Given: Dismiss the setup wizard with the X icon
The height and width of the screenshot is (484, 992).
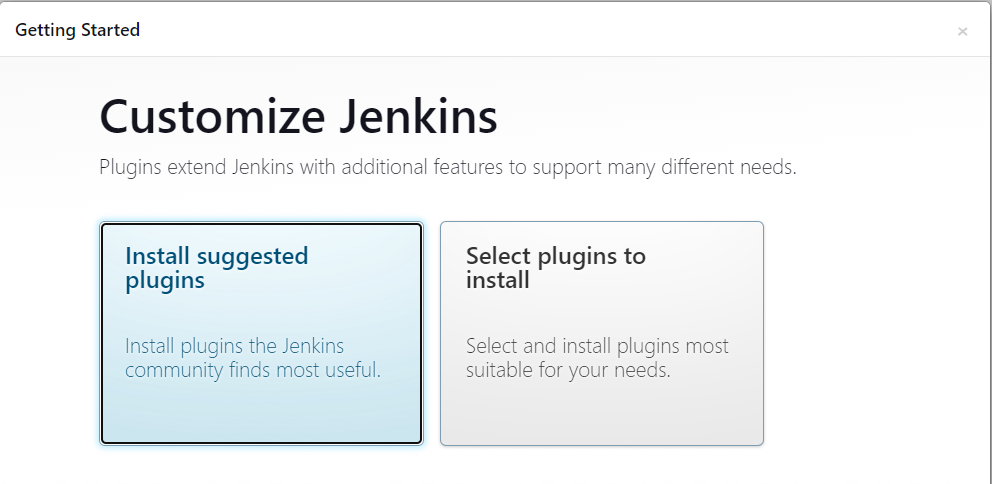Looking at the screenshot, I should pos(962,31).
